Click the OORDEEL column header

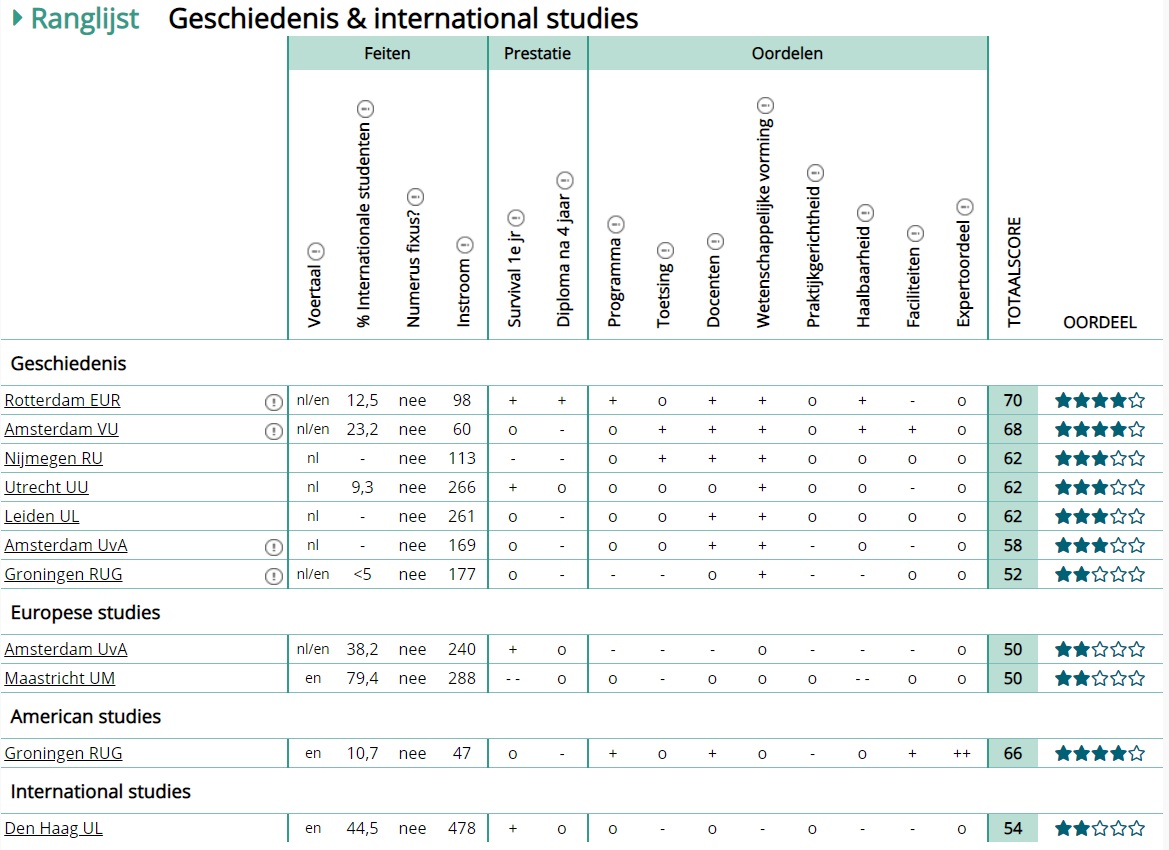[1100, 322]
